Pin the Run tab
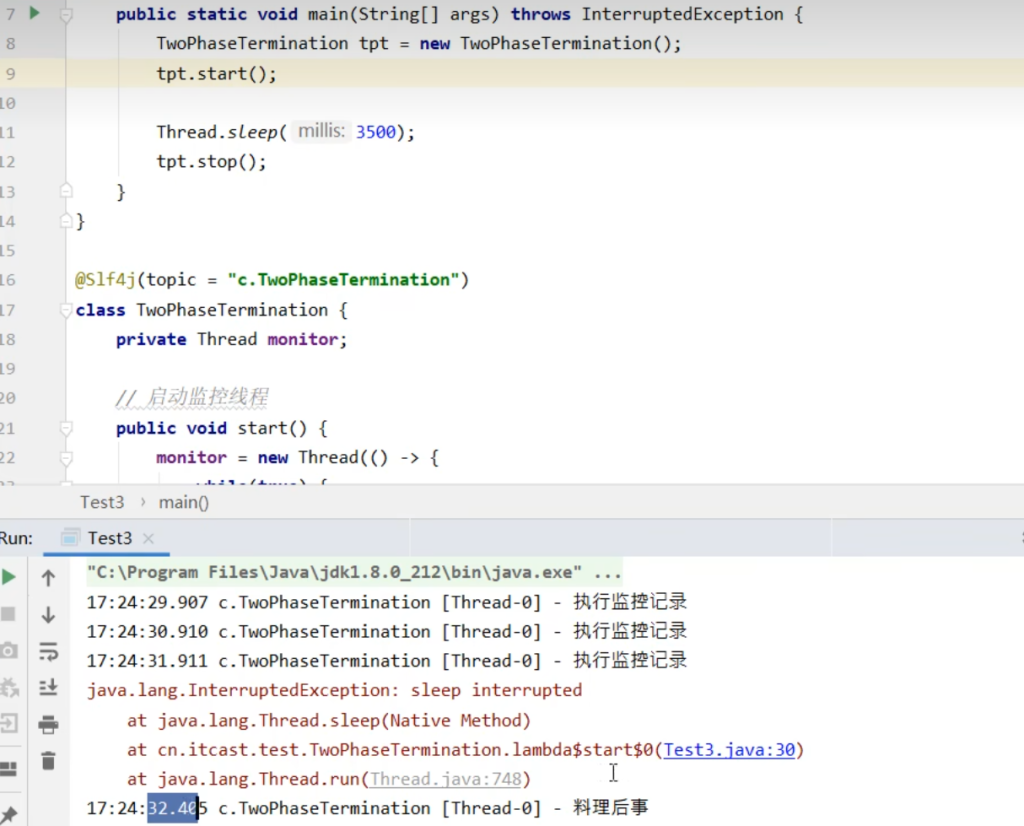This screenshot has height=826, width=1024. [x=9, y=811]
